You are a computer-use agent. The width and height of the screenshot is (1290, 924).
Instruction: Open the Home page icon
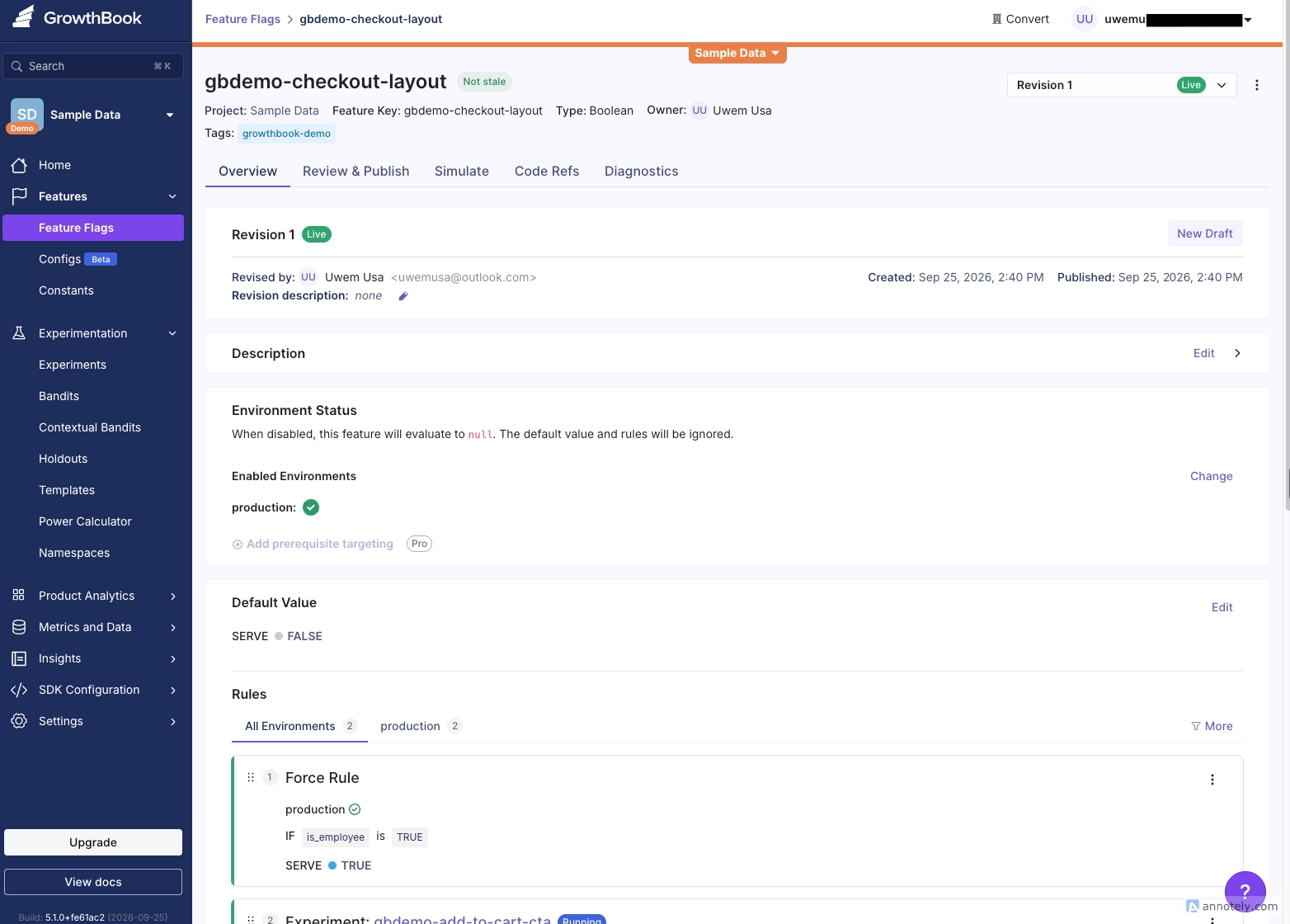19,165
